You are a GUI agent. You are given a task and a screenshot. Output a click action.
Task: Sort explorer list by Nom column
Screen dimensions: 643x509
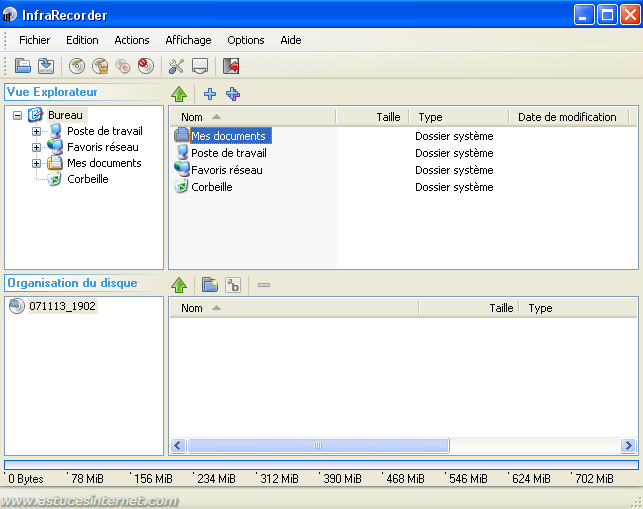(x=253, y=117)
